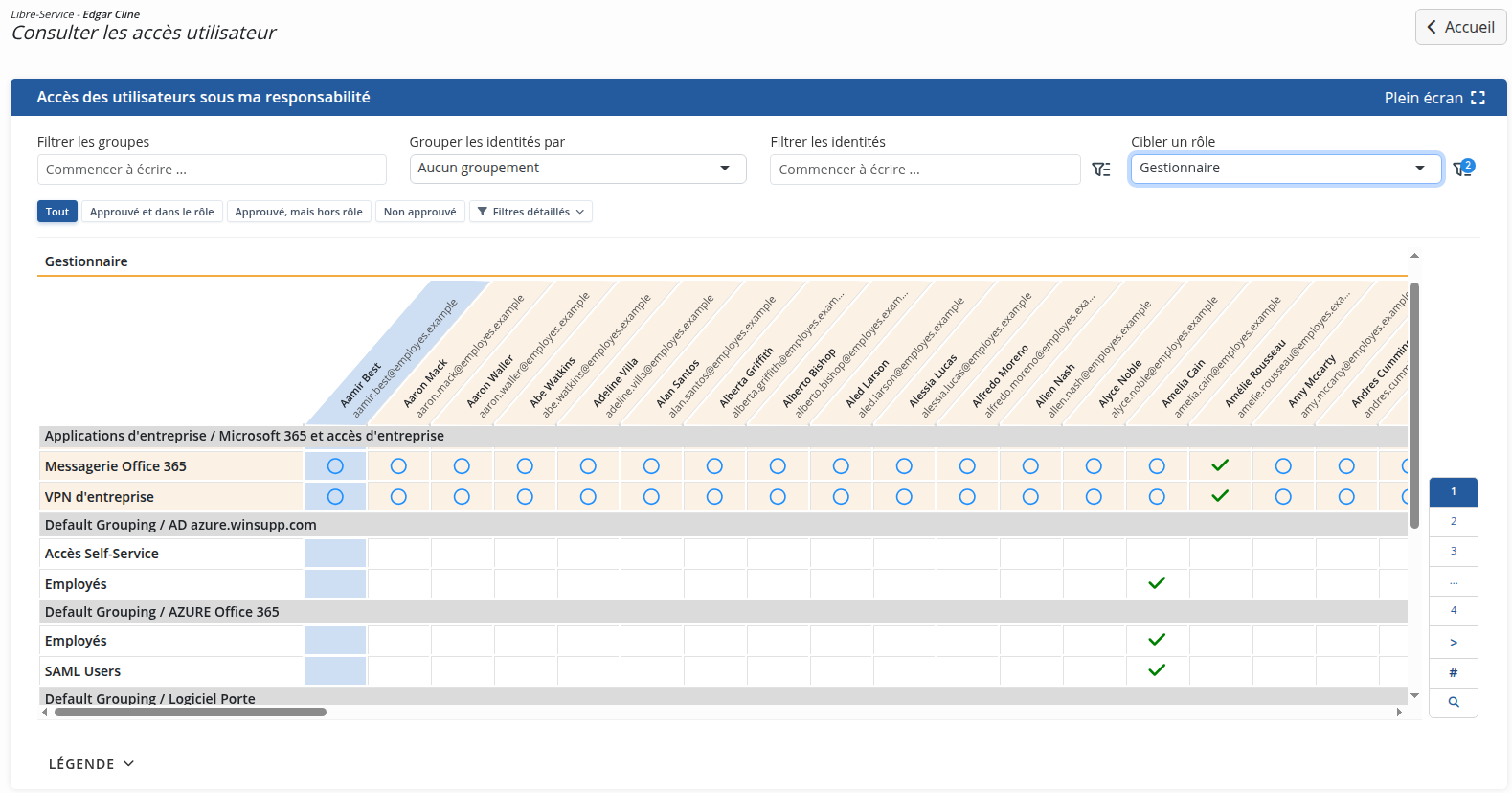Viewport: 1512px width, 793px height.
Task: Open the identity filter options icon
Action: [1101, 170]
